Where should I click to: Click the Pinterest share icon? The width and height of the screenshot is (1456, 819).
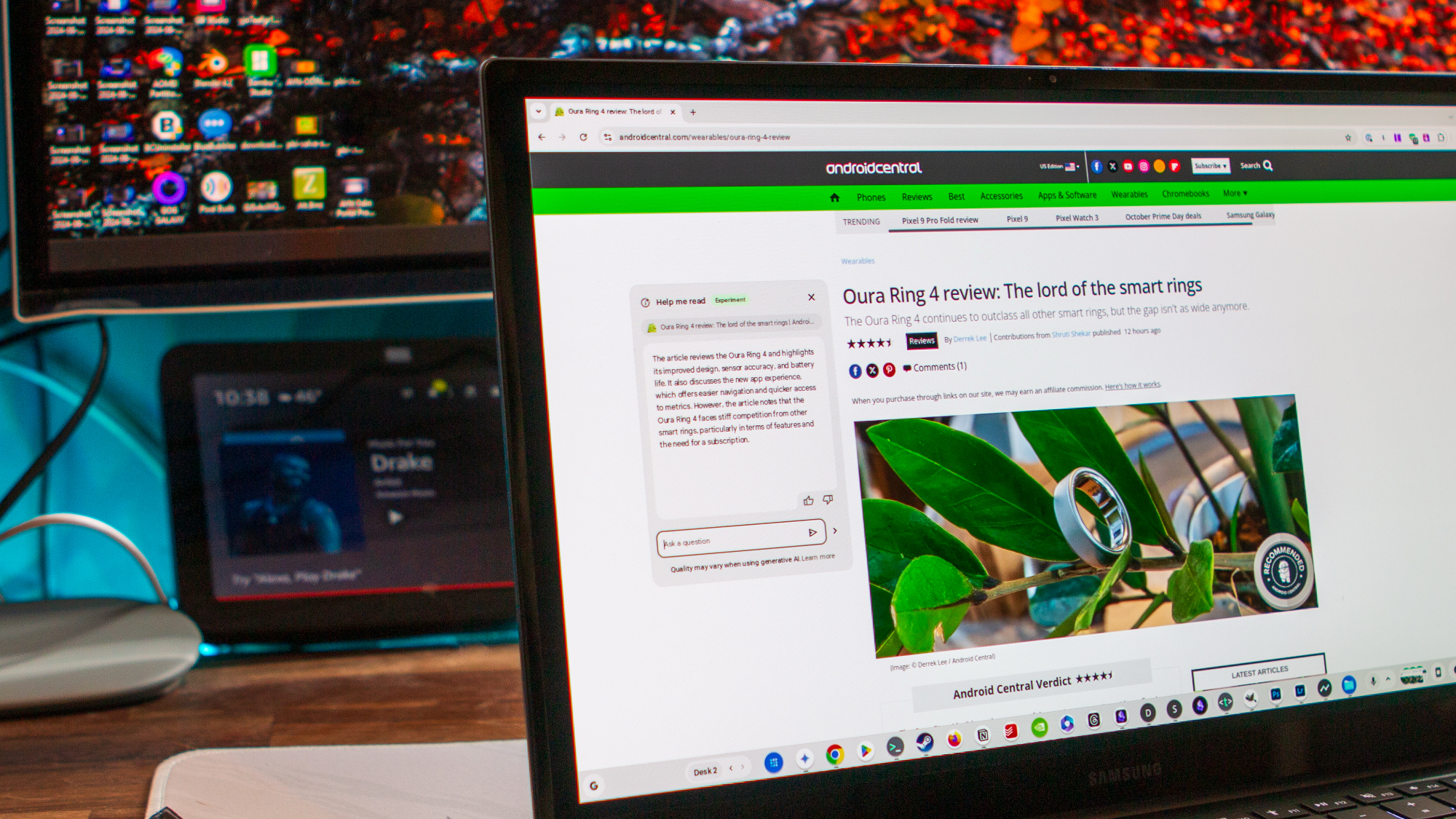pyautogui.click(x=888, y=370)
